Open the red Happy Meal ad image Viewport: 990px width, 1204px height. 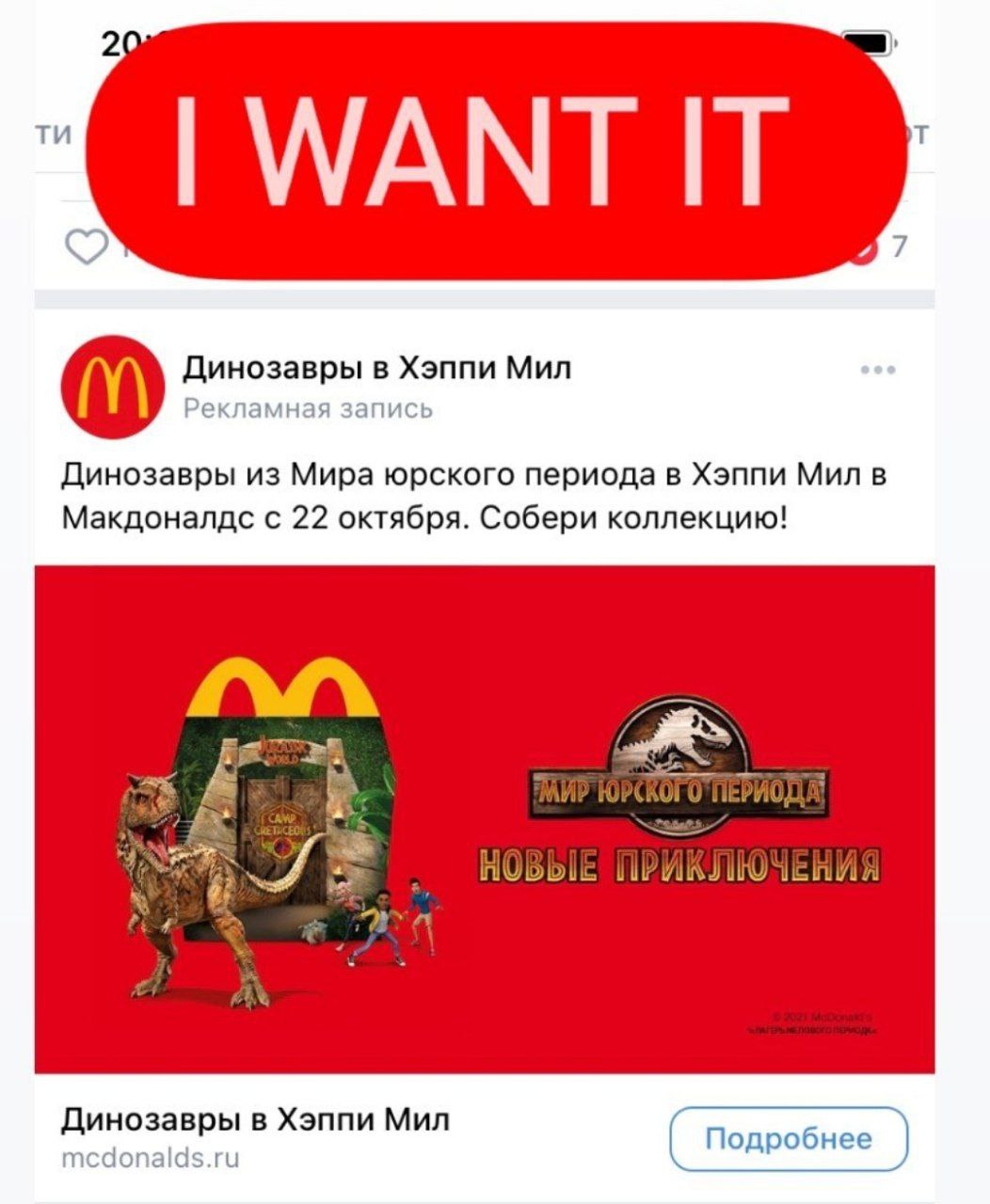tap(485, 819)
